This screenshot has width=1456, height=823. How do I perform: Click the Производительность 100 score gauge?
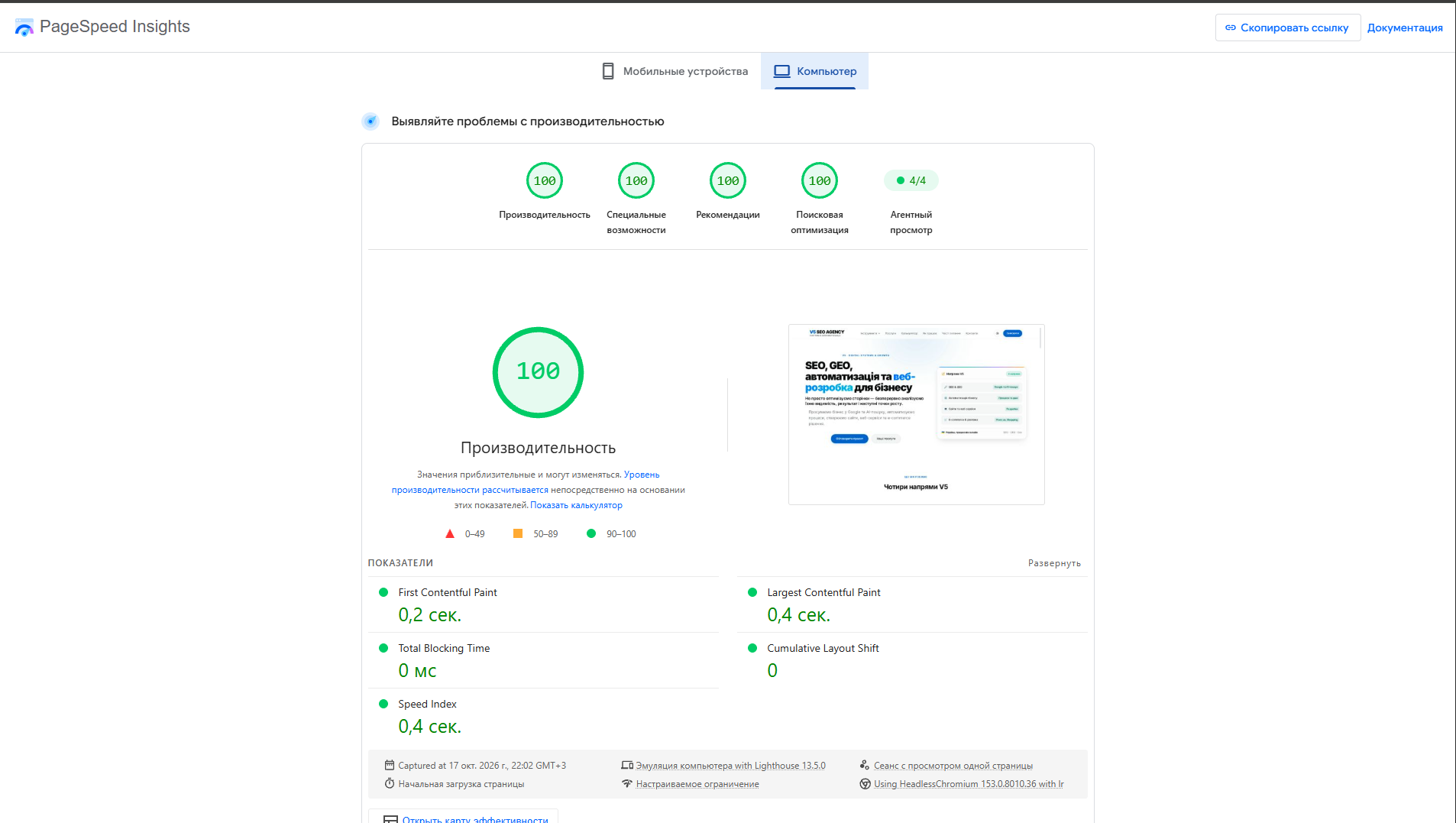[x=545, y=181]
